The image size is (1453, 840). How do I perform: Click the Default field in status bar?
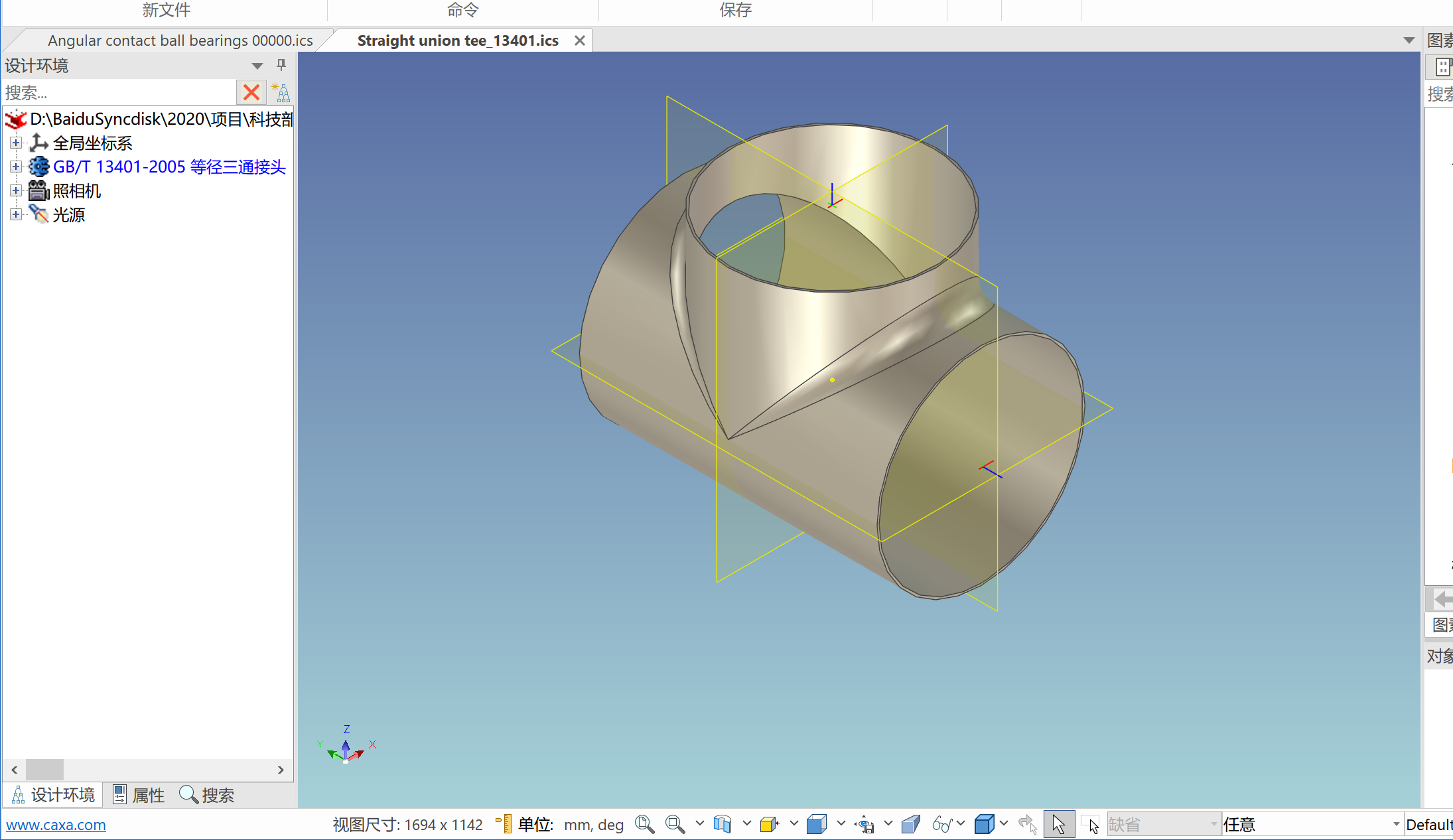coord(1428,824)
